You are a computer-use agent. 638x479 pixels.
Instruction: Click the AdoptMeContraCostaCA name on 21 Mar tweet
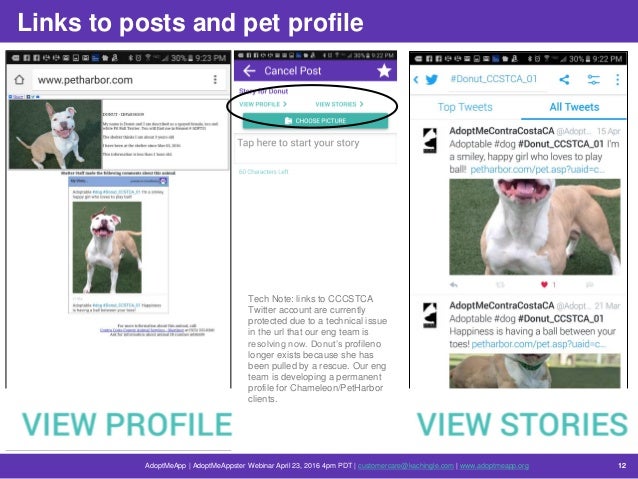coord(501,305)
